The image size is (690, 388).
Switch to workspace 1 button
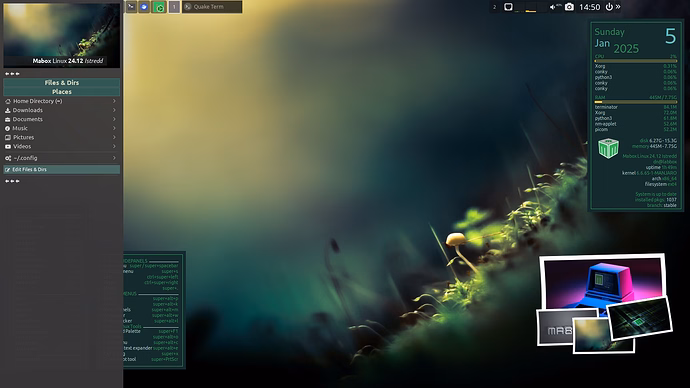pyautogui.click(x=174, y=7)
